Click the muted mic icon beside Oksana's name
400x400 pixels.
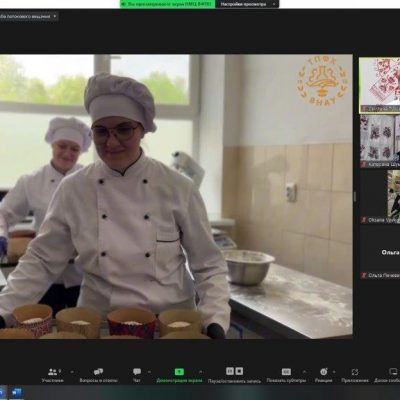(364, 220)
